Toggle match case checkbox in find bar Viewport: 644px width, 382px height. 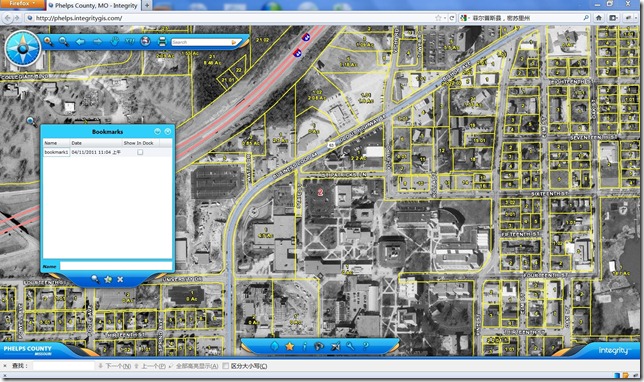[225, 366]
